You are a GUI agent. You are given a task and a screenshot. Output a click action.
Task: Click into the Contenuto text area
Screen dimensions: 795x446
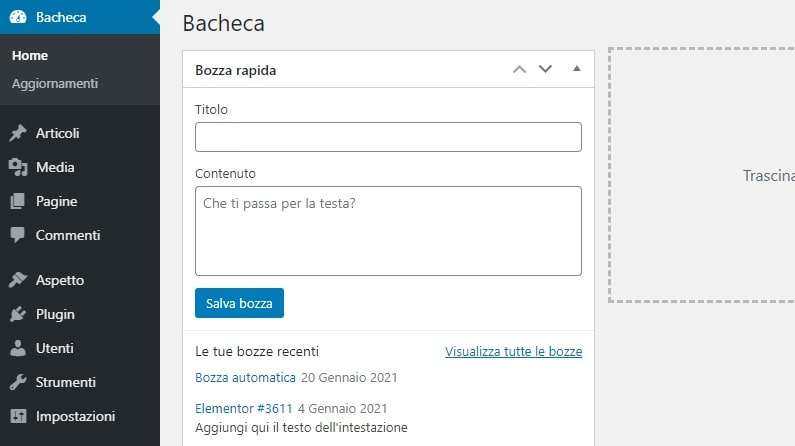388,230
